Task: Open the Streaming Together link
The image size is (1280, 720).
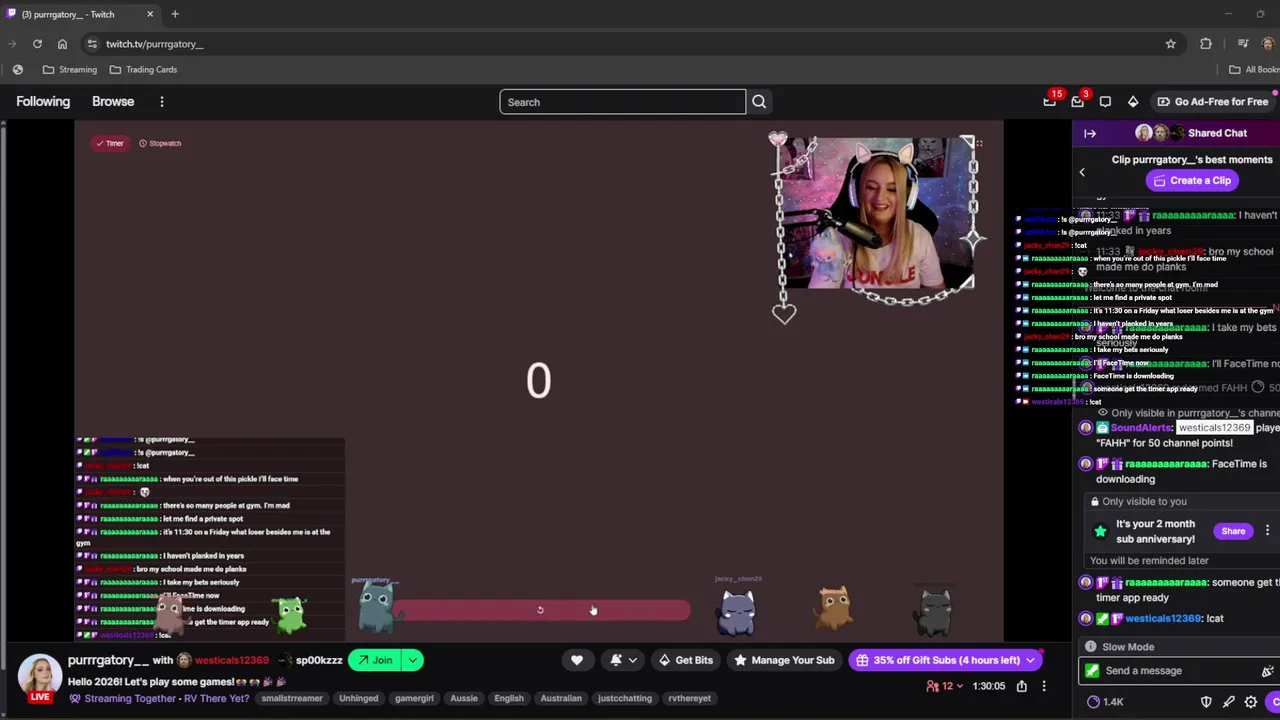Action: pos(130,698)
